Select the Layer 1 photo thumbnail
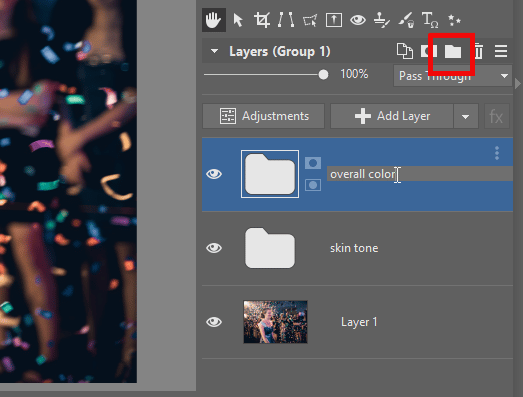523x397 pixels. (x=276, y=322)
